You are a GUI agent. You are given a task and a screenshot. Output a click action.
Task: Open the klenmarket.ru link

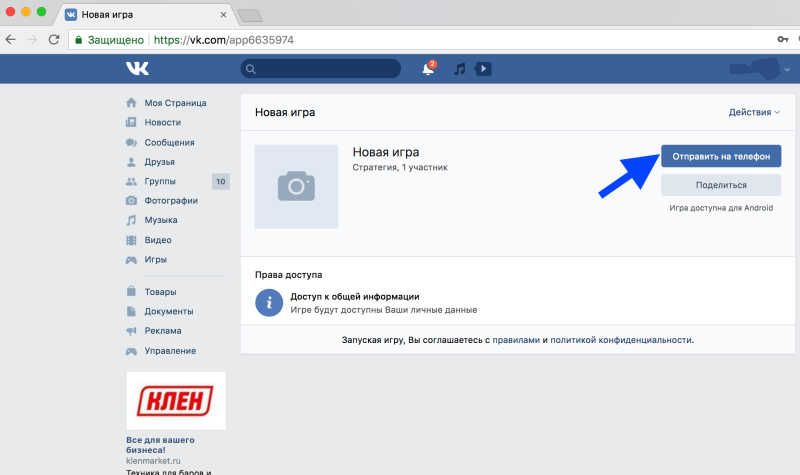click(153, 461)
